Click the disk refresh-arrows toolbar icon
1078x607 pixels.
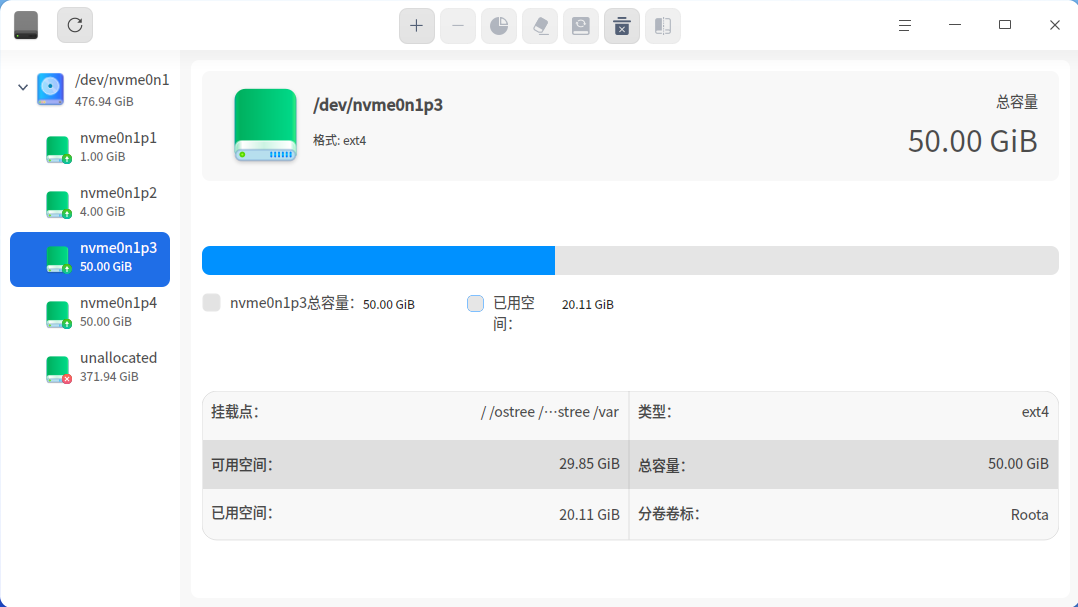[581, 26]
